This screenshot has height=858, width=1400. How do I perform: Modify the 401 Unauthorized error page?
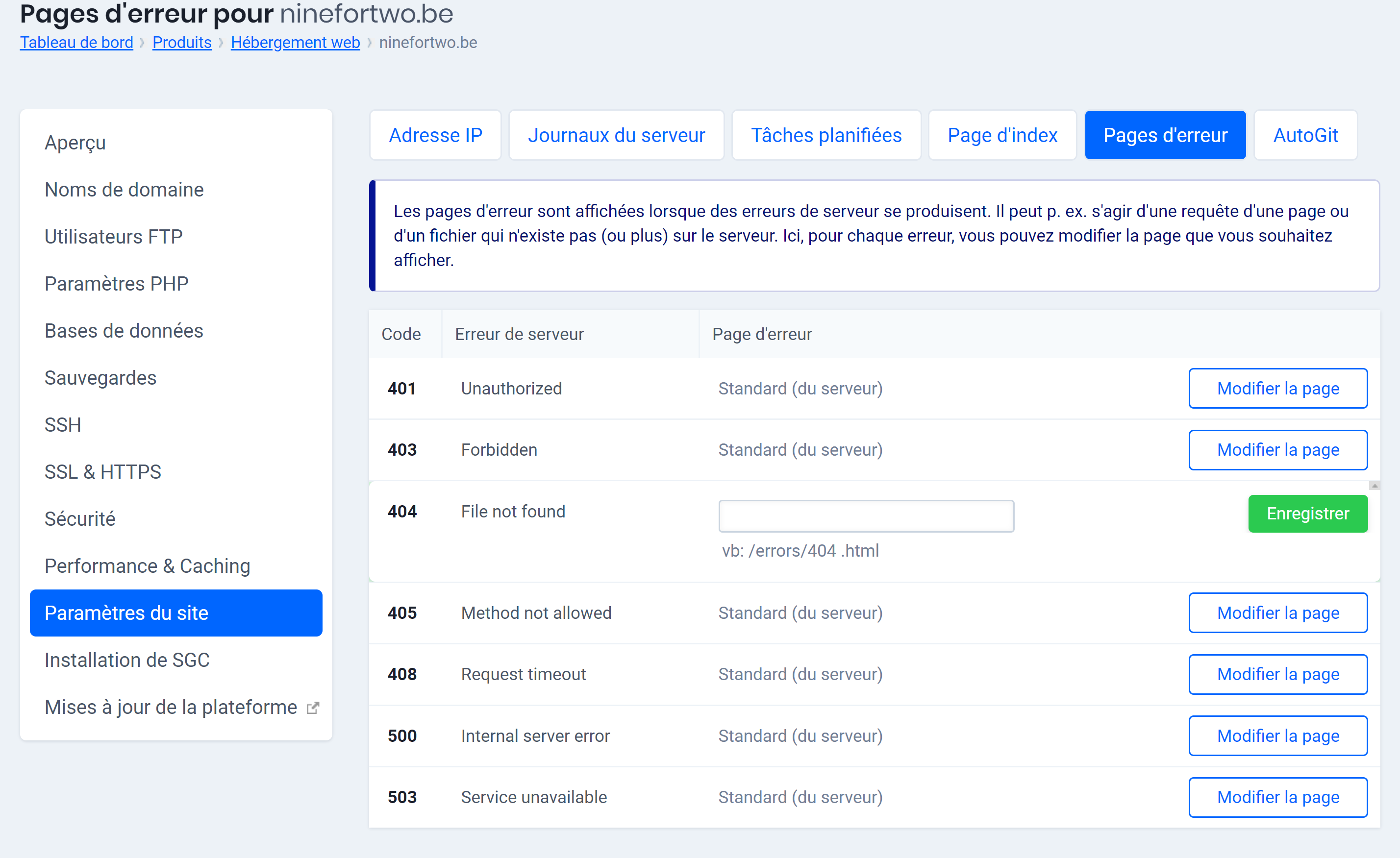tap(1277, 389)
